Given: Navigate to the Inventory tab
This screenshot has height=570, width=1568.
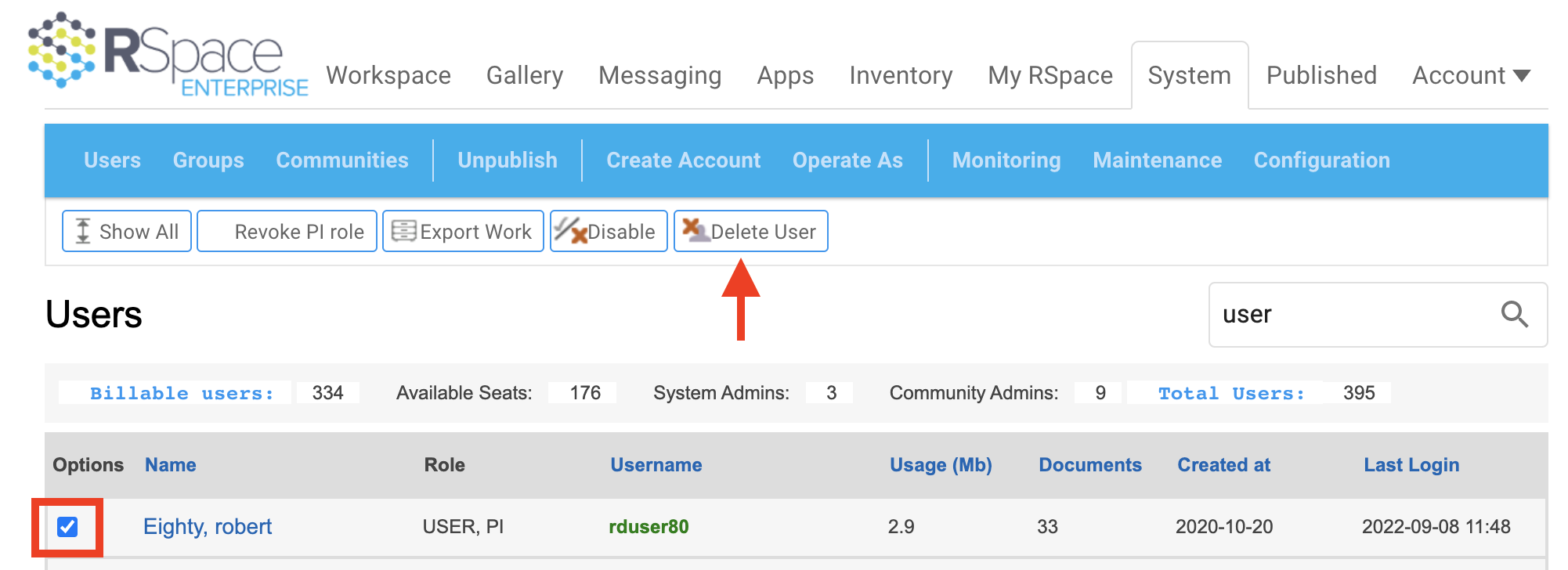Looking at the screenshot, I should pyautogui.click(x=901, y=75).
